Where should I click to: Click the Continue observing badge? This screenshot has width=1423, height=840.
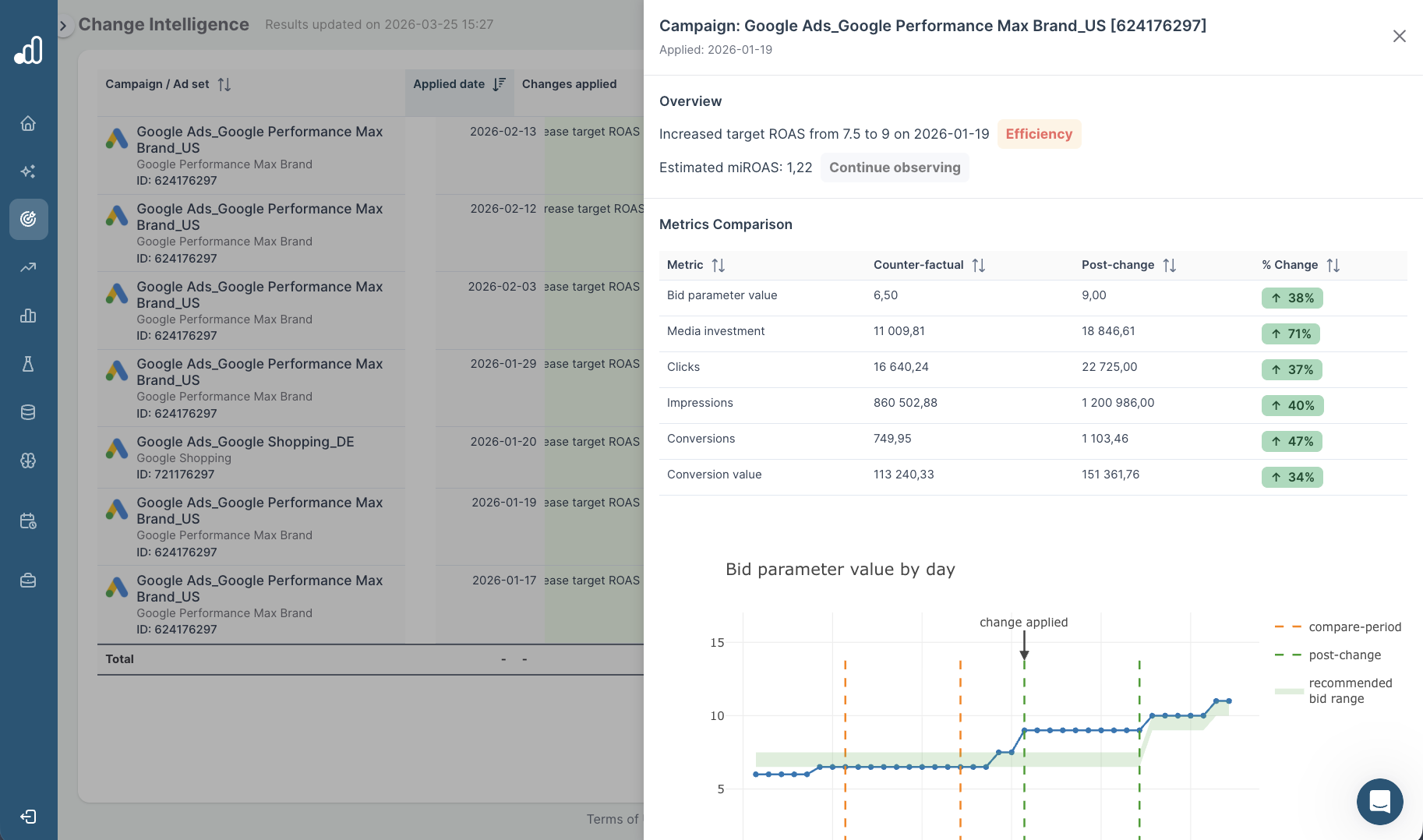pos(894,168)
